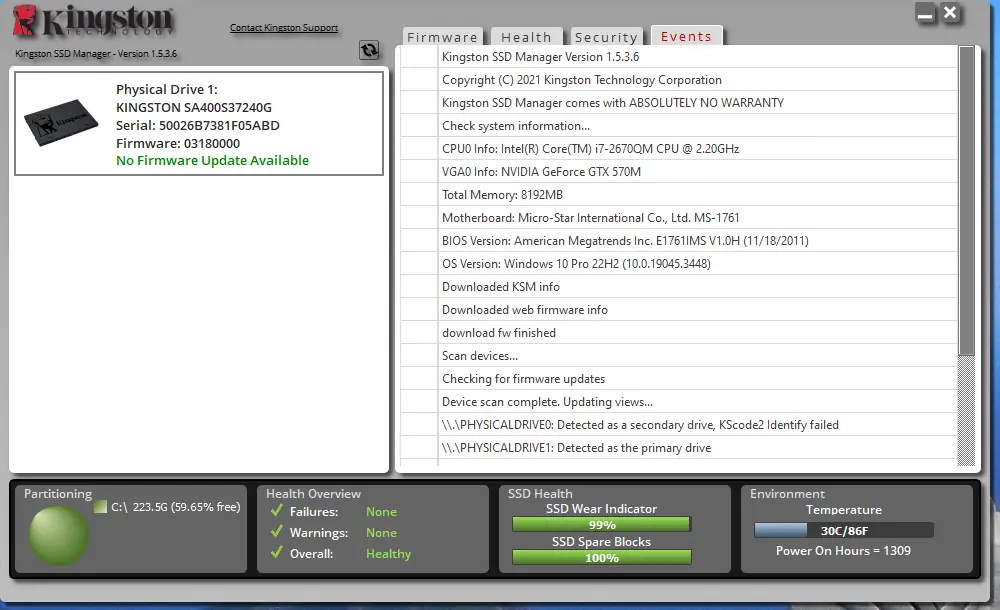
Task: Click 'Kingston SSD Manager - Version 1.5.3.6' label
Action: pos(96,54)
